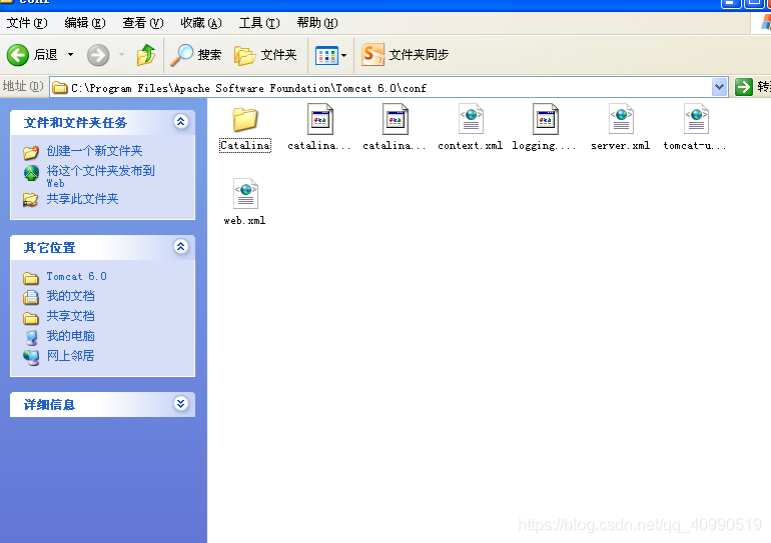Expand the address bar dropdown arrow
This screenshot has height=543, width=771.
(719, 88)
